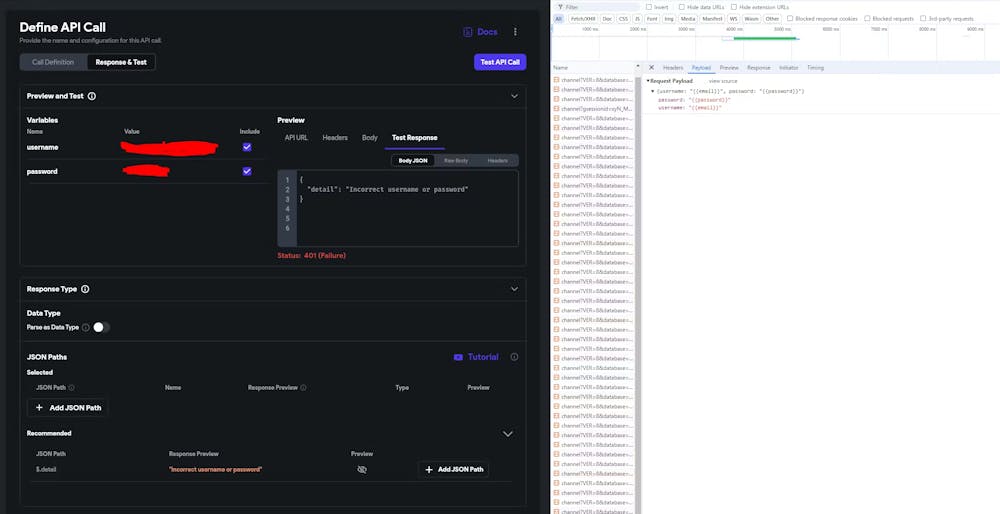1000x514 pixels.
Task: Open the Headers tab next to API URL
Action: click(335, 138)
